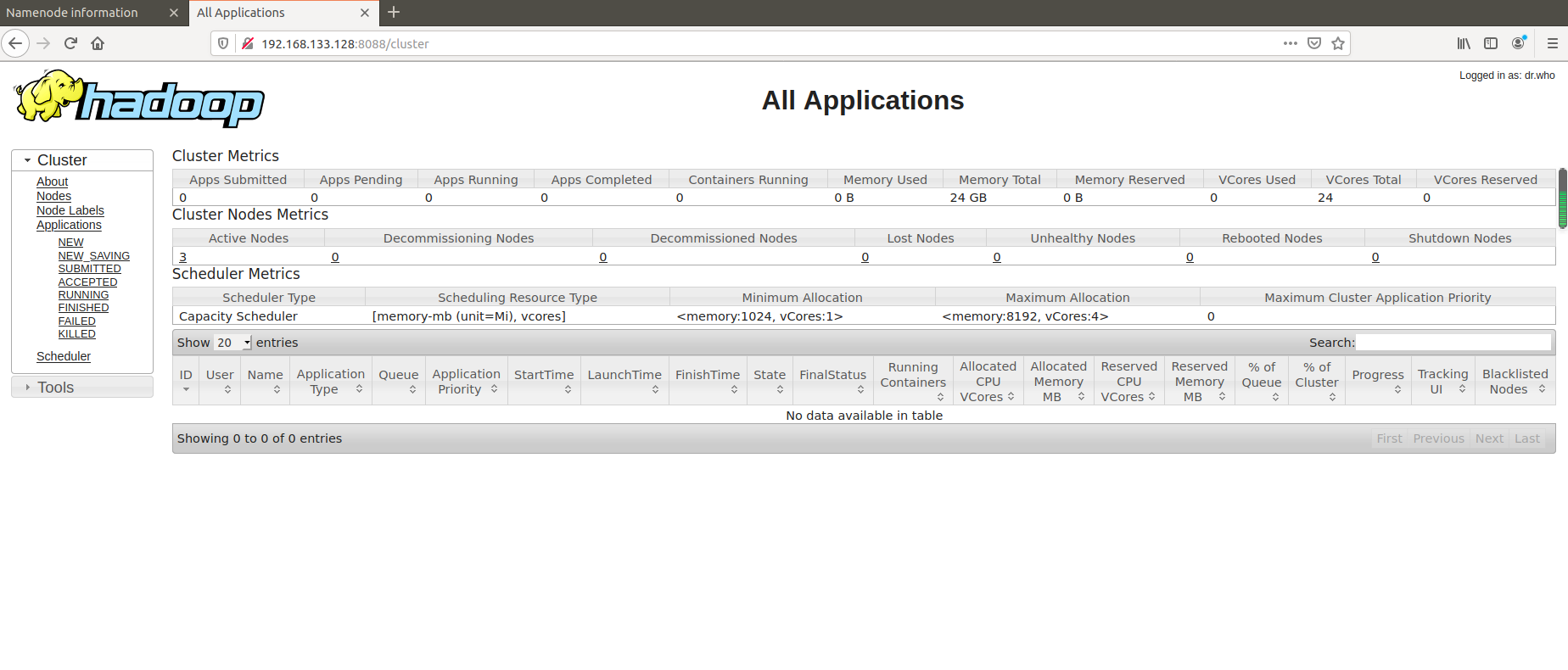This screenshot has width=1568, height=670.
Task: Filter applications by RUNNING state
Action: pos(83,295)
